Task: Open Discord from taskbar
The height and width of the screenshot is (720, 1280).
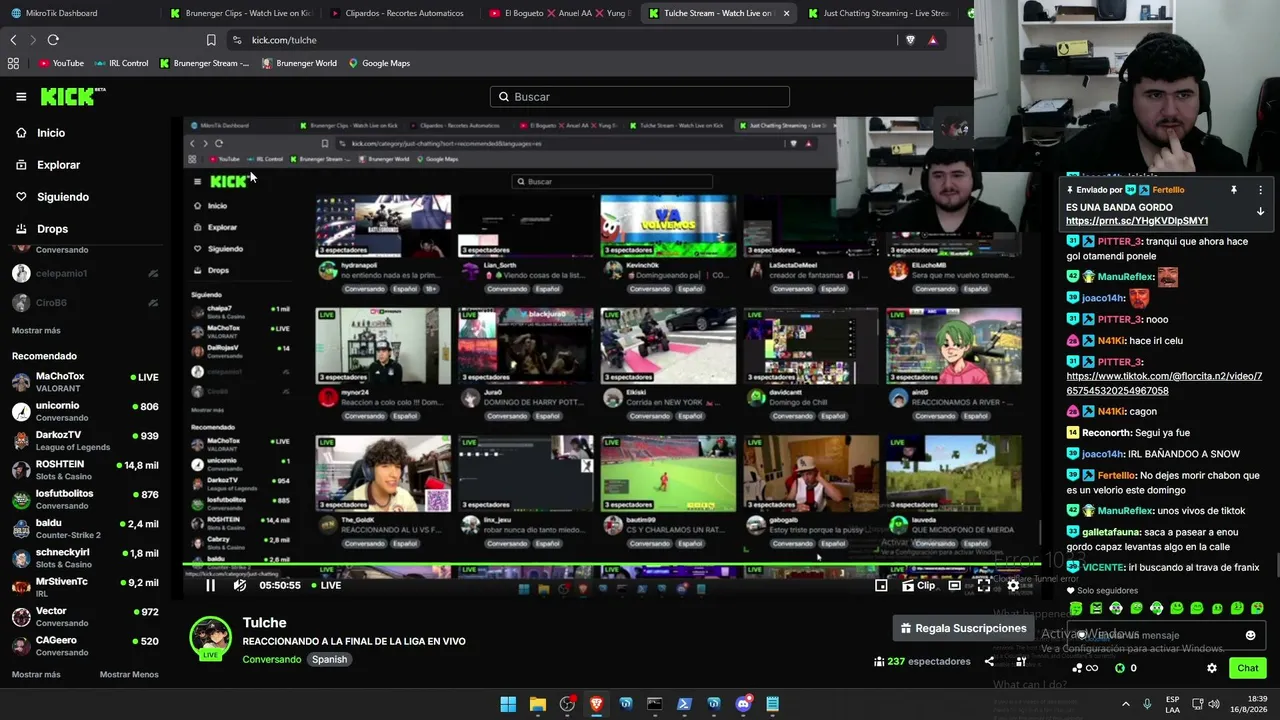Action: click(x=743, y=704)
